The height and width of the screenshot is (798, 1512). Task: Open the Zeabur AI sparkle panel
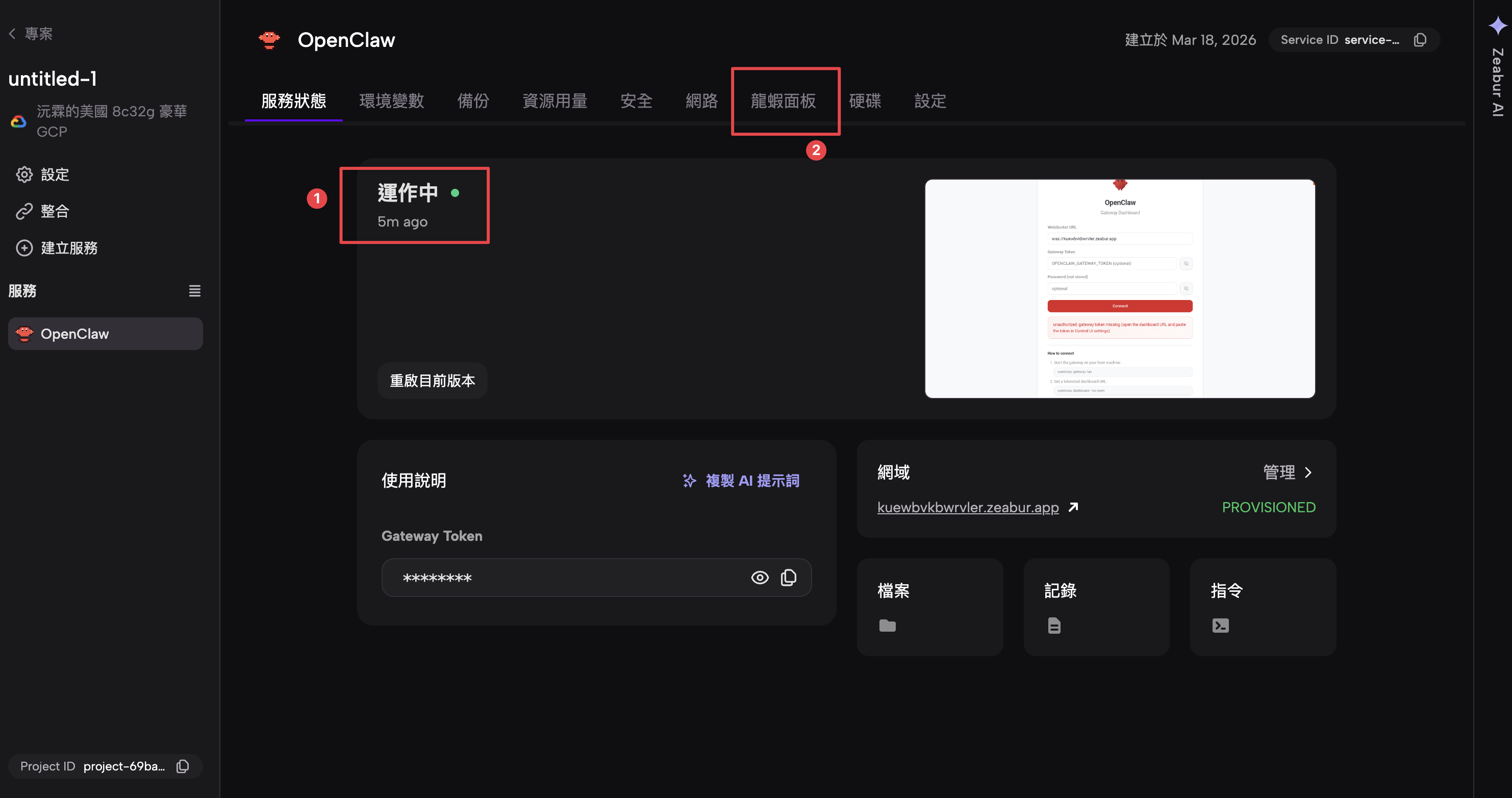pos(1497,26)
